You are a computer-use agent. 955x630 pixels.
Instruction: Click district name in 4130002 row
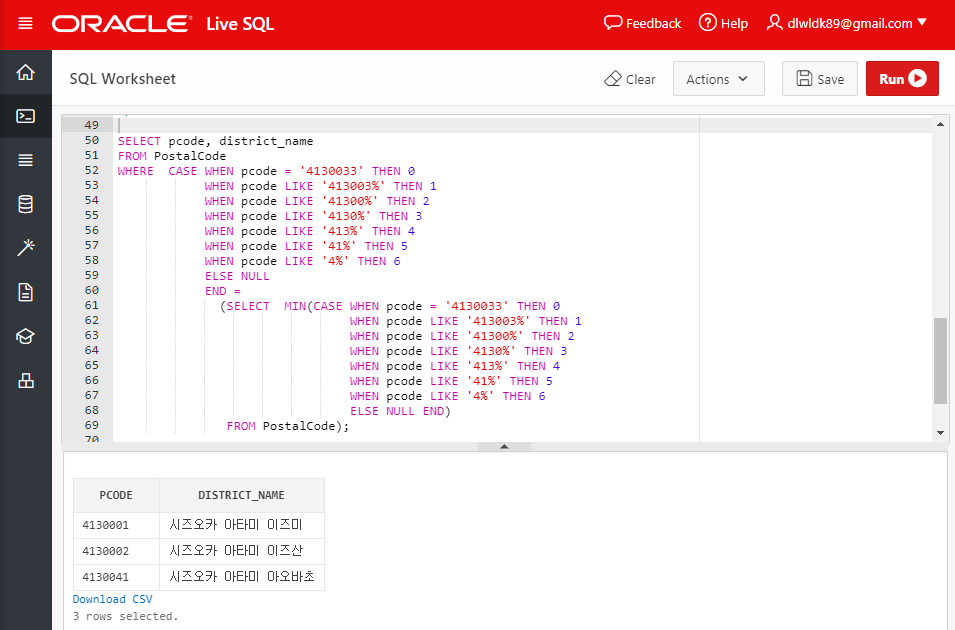(x=236, y=551)
